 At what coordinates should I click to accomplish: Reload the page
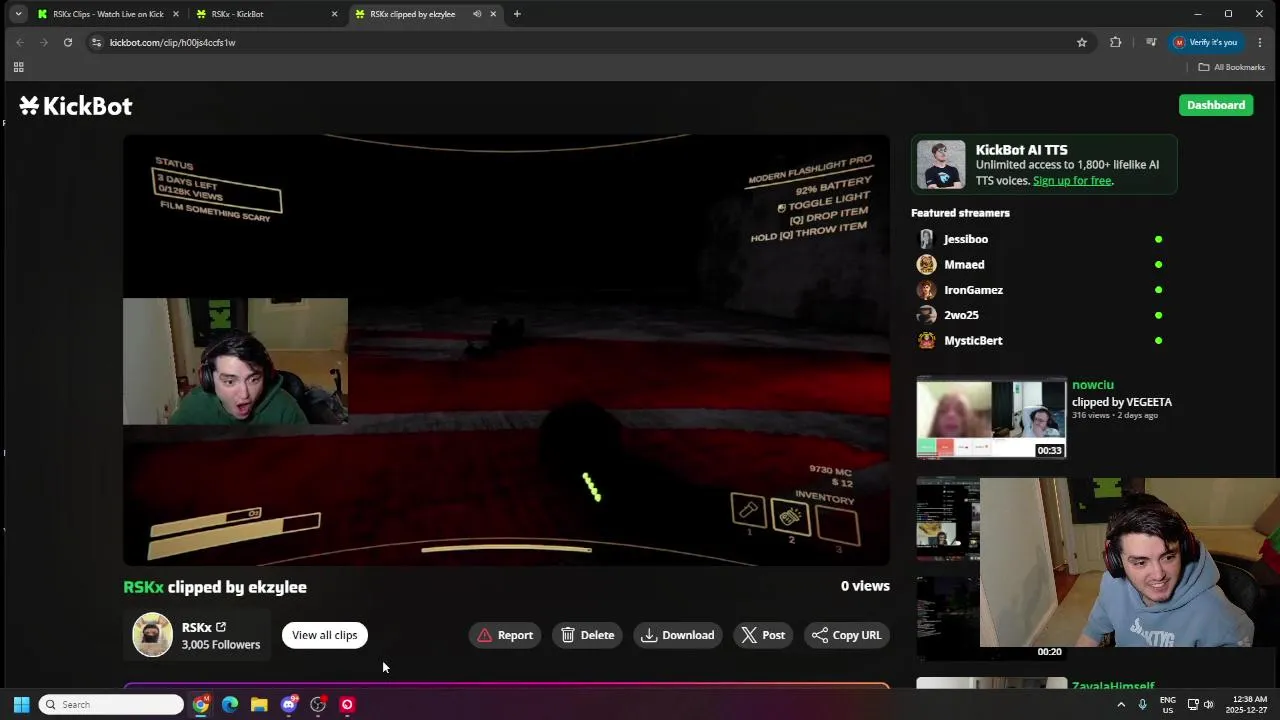pyautogui.click(x=68, y=42)
